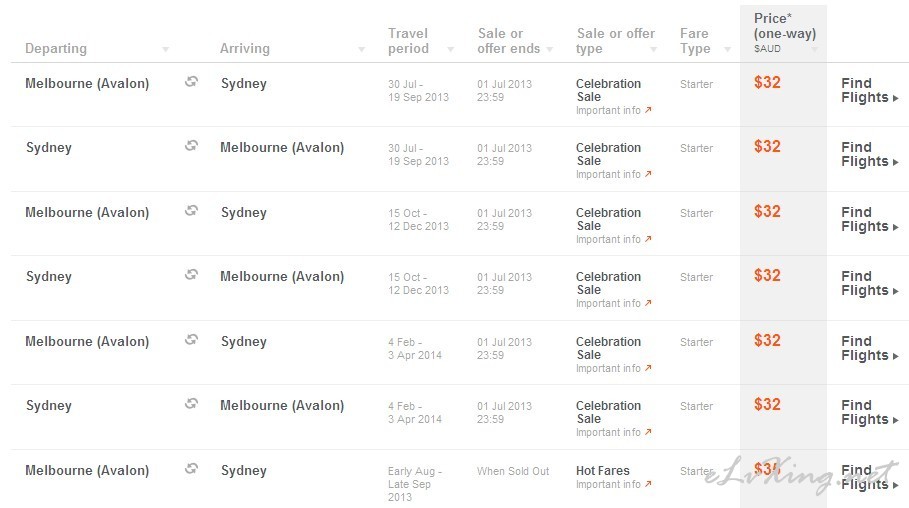Expand Sale or offer type dropdown
The width and height of the screenshot is (909, 508).
(x=653, y=49)
